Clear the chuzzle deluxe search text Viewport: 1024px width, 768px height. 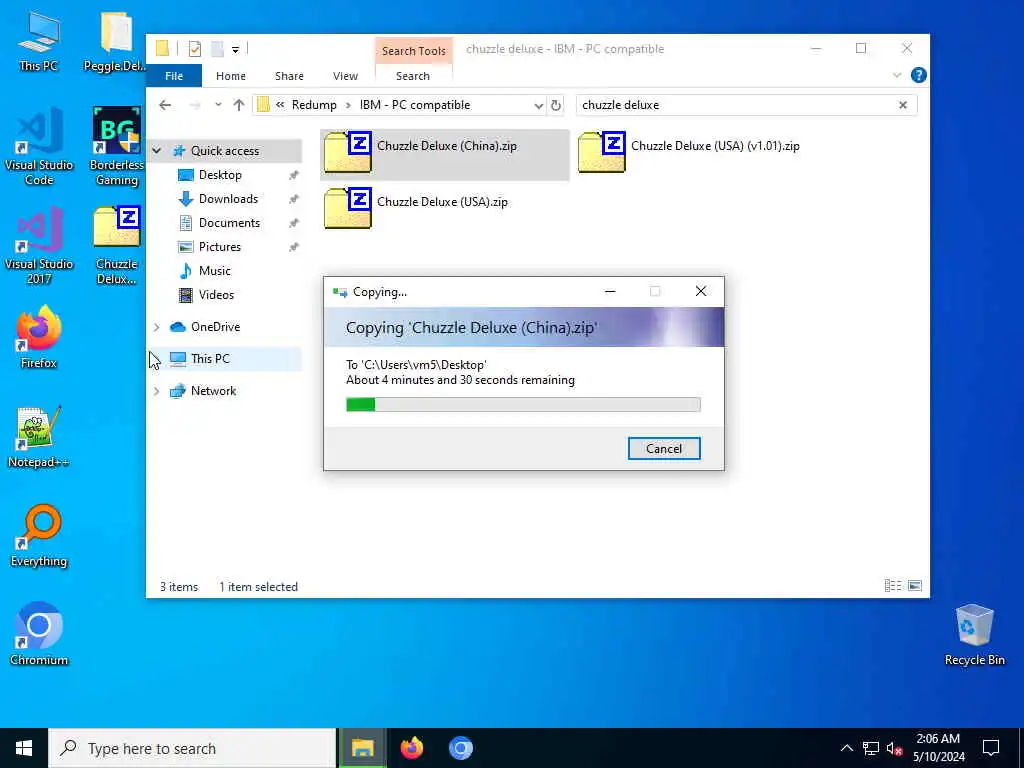903,105
